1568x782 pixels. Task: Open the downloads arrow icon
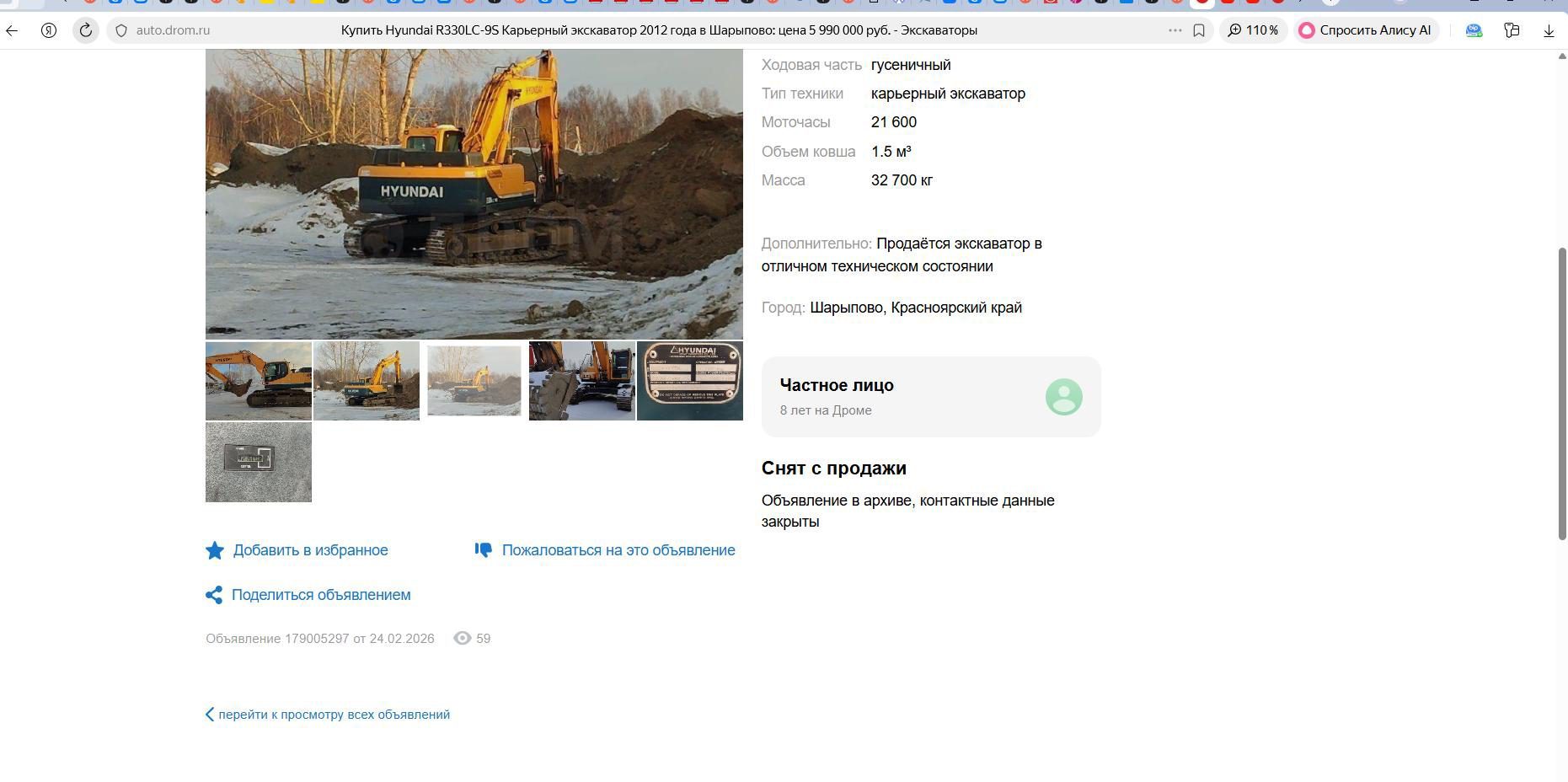1549,30
